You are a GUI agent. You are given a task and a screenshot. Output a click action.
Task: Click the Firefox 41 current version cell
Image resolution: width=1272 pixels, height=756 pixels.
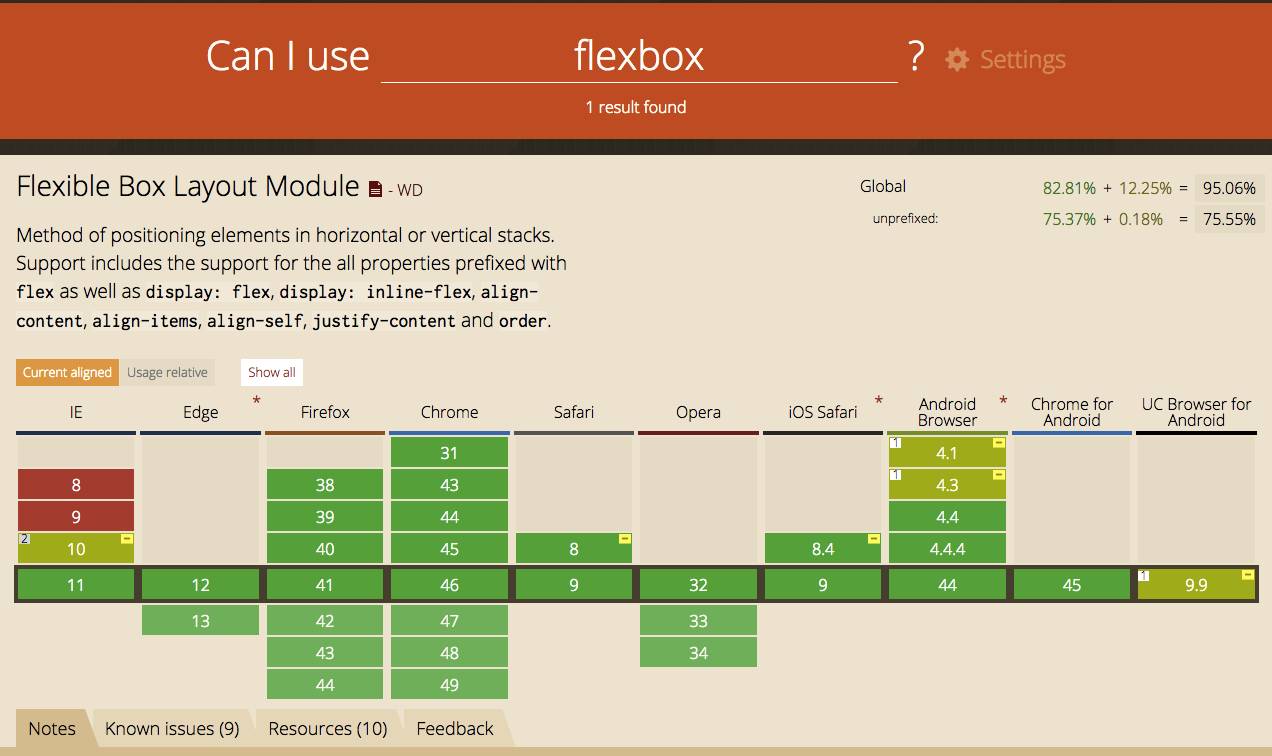click(x=325, y=585)
